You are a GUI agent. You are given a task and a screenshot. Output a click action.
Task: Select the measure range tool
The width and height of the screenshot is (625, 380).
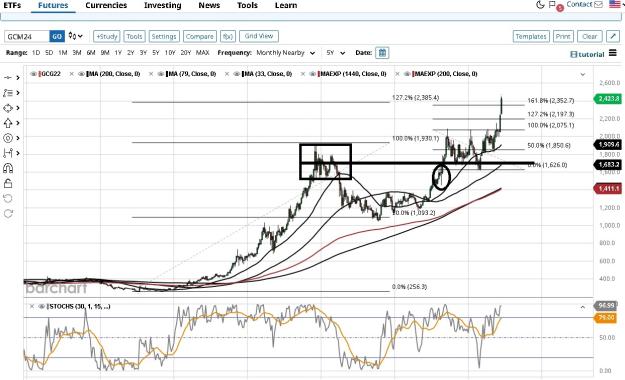click(8, 153)
